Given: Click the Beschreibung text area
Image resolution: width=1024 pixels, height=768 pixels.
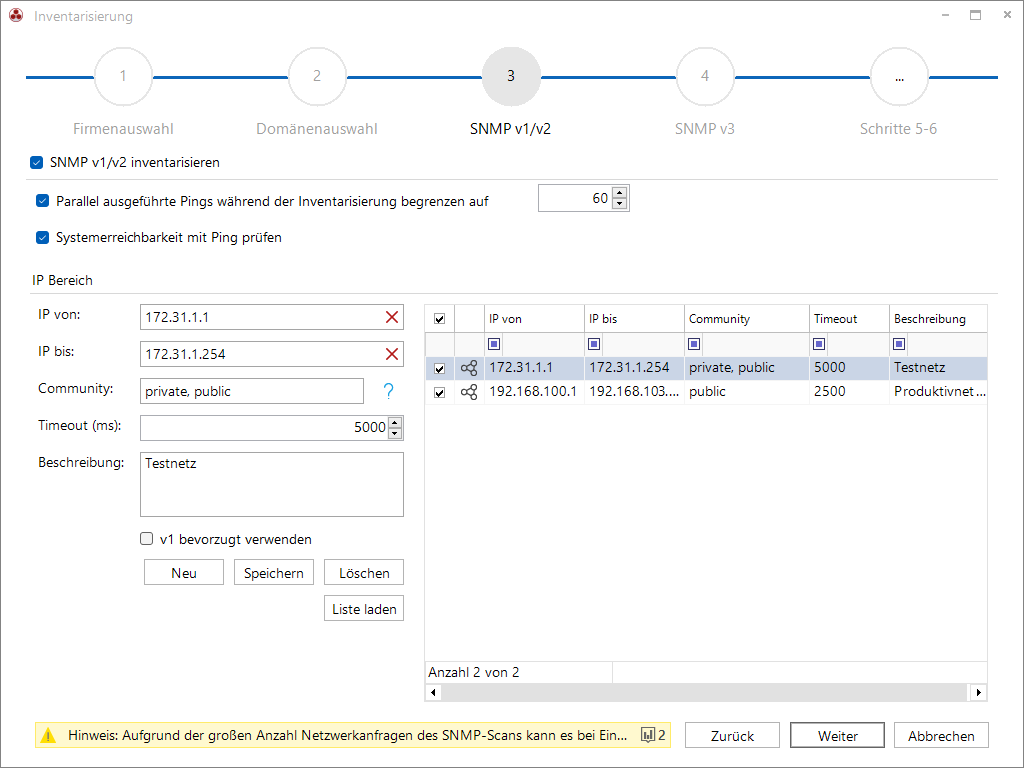Looking at the screenshot, I should (272, 485).
